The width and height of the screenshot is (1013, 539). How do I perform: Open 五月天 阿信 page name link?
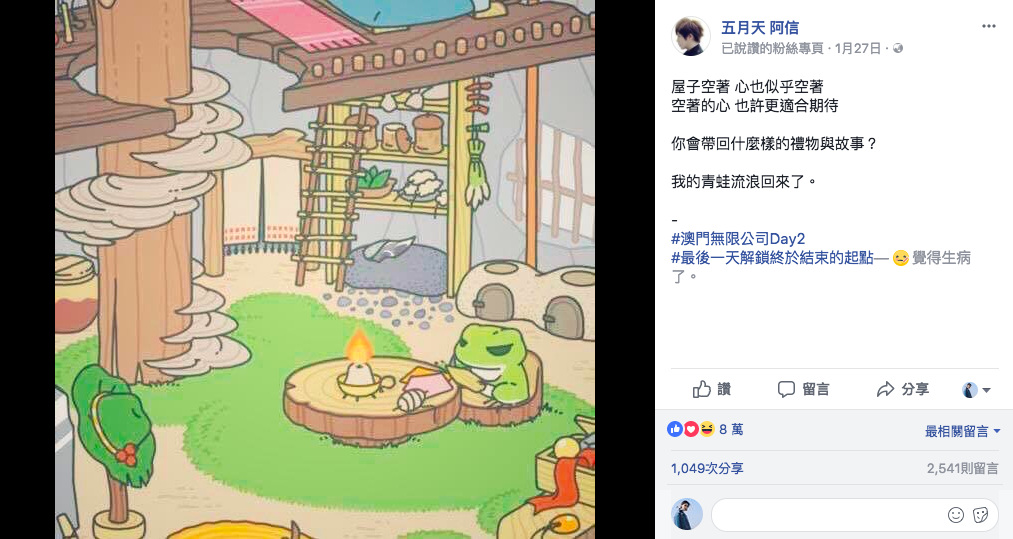click(x=760, y=28)
